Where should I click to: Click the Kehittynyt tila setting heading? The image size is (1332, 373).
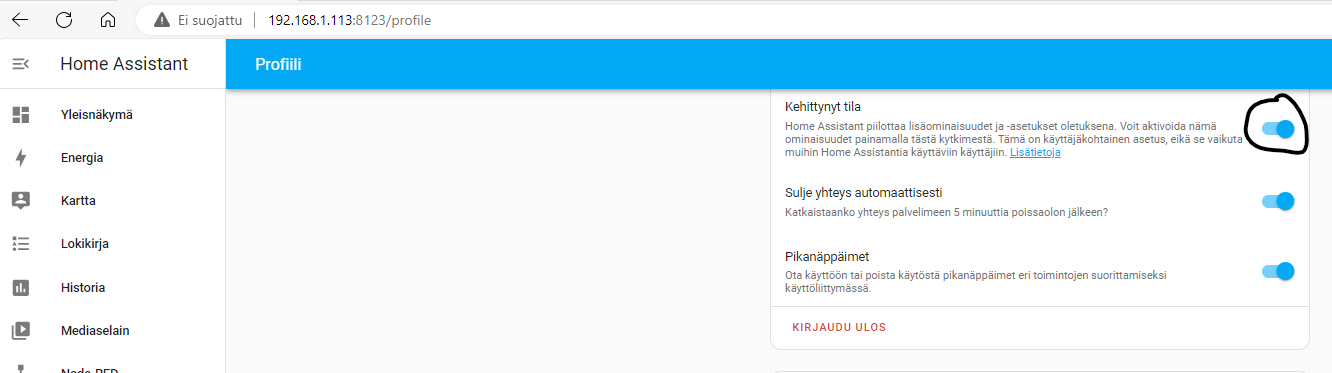[x=823, y=107]
